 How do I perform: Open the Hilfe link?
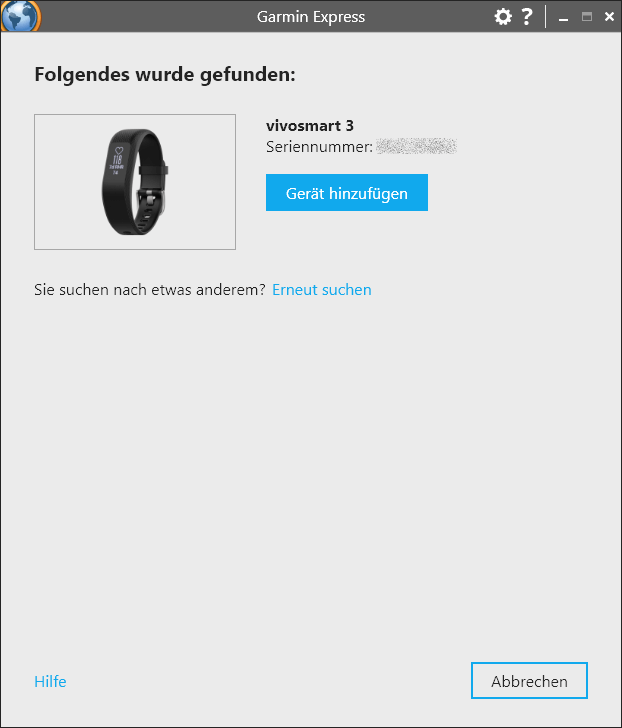pyautogui.click(x=50, y=682)
